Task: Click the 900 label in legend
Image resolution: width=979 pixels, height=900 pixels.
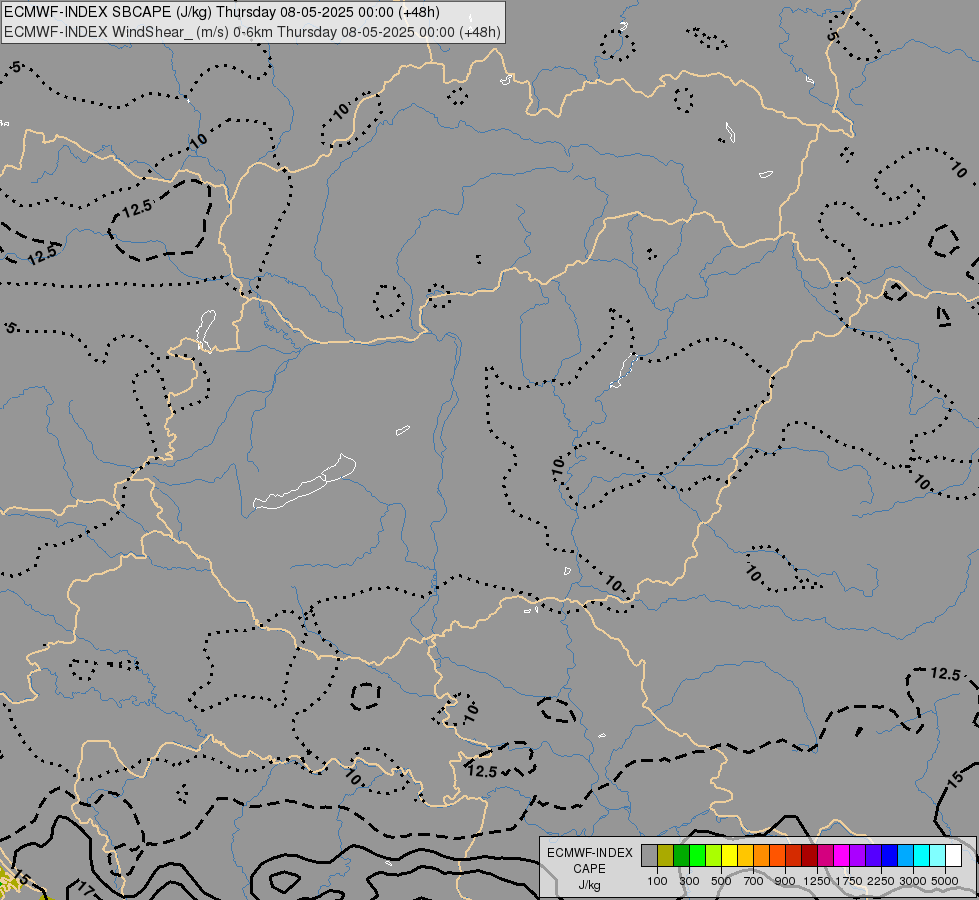Action: (x=785, y=881)
